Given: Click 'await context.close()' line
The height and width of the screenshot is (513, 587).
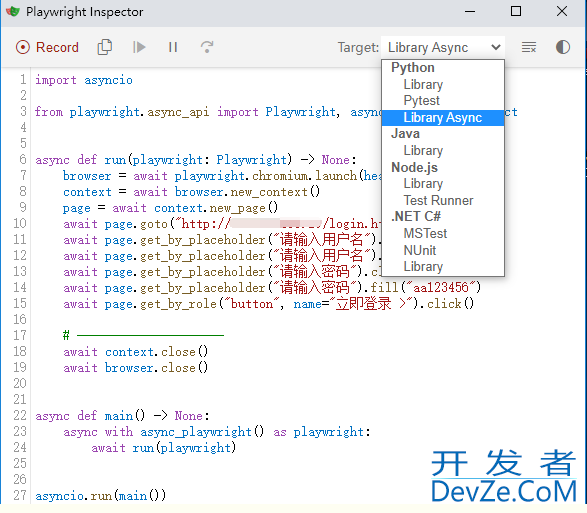Looking at the screenshot, I should point(135,352).
